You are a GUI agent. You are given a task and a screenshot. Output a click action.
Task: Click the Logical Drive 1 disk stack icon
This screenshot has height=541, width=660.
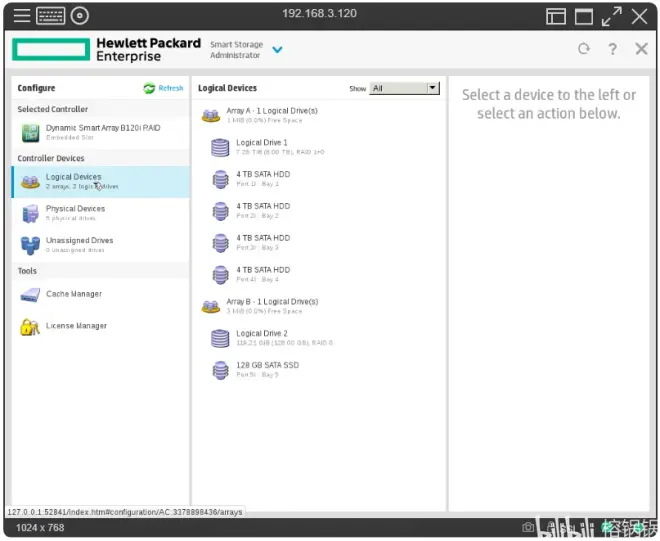coord(220,147)
